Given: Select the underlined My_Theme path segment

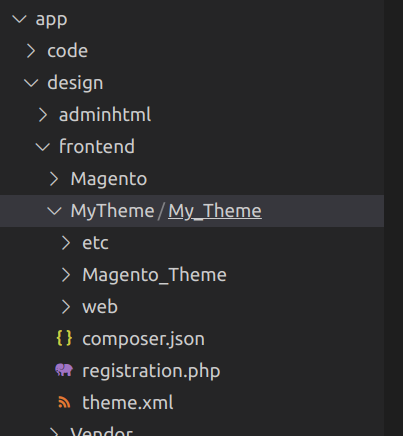Looking at the screenshot, I should 215,211.
